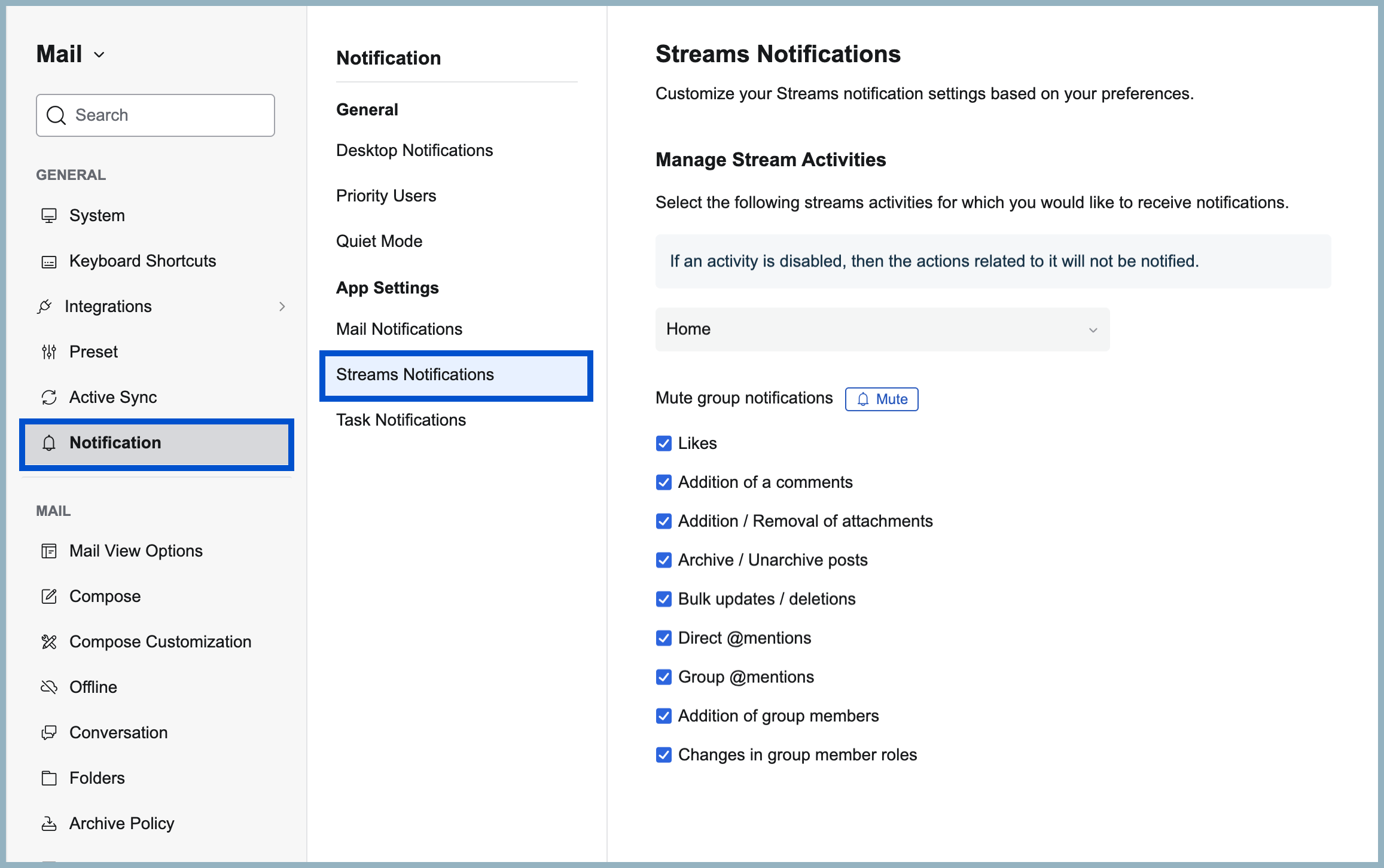The width and height of the screenshot is (1384, 868).
Task: Switch to Task Notifications section
Action: (401, 419)
